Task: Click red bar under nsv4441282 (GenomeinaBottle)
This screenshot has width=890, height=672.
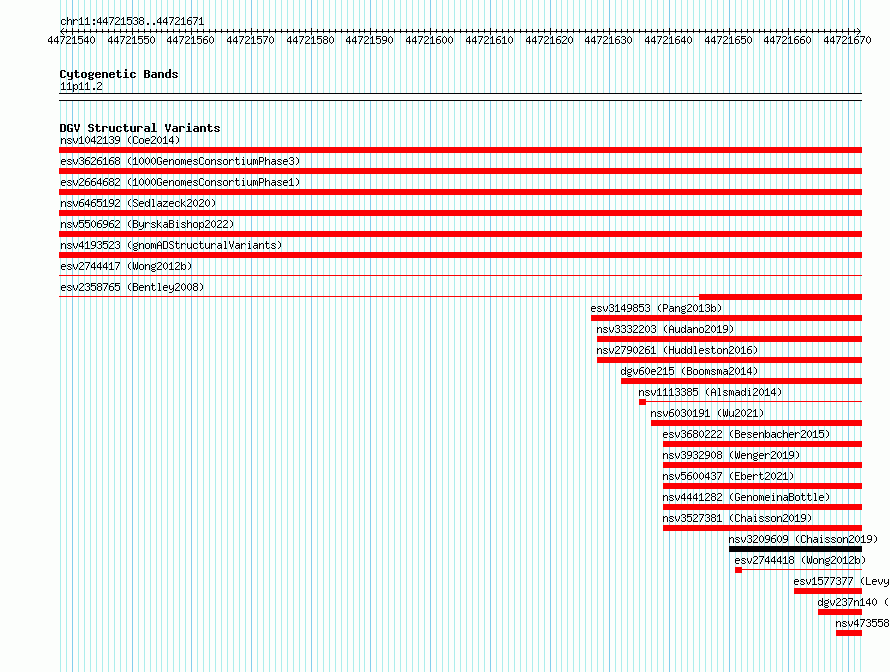Action: coord(762,507)
